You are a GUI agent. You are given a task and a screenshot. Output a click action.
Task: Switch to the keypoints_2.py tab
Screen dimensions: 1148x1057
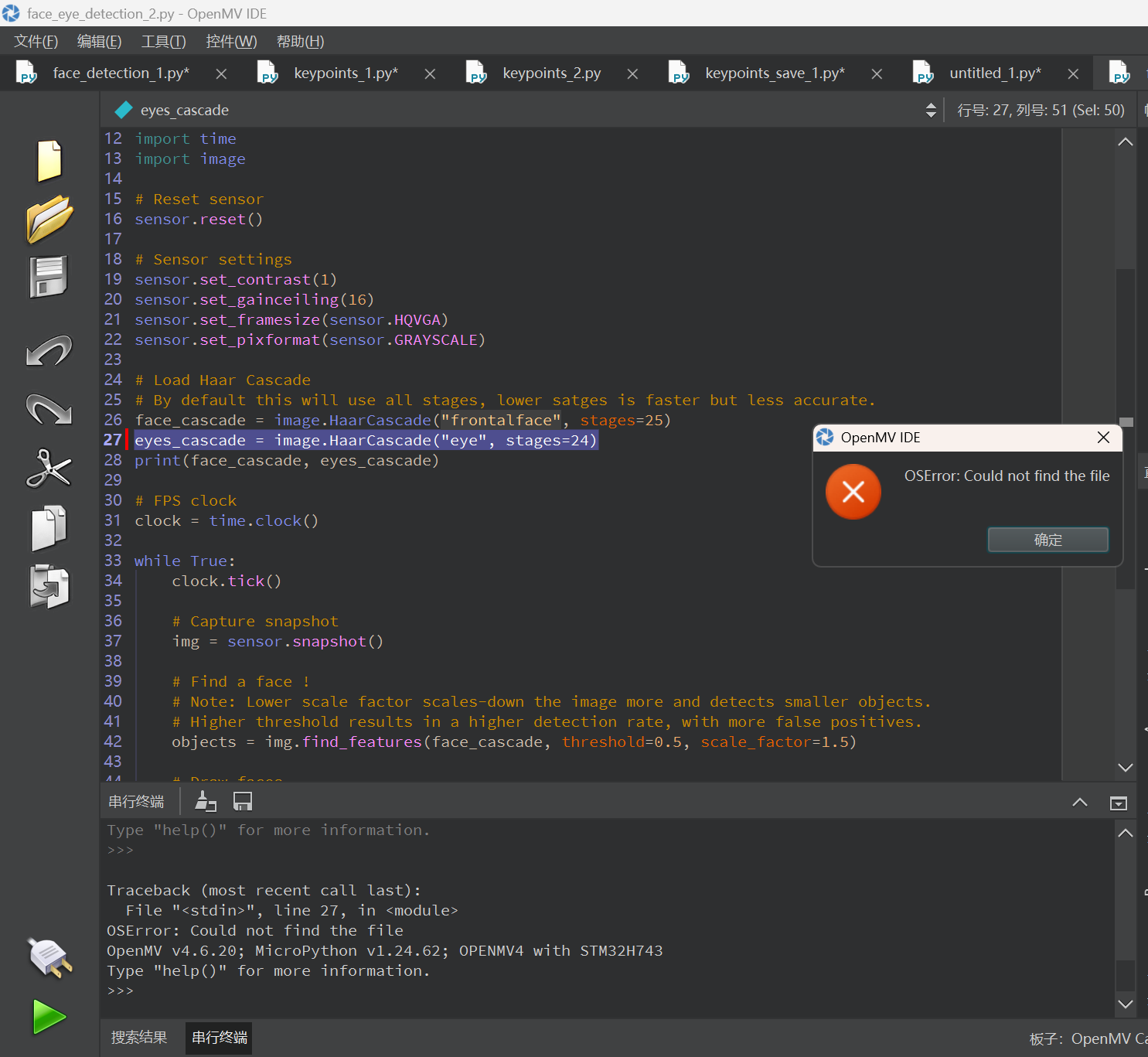point(551,73)
